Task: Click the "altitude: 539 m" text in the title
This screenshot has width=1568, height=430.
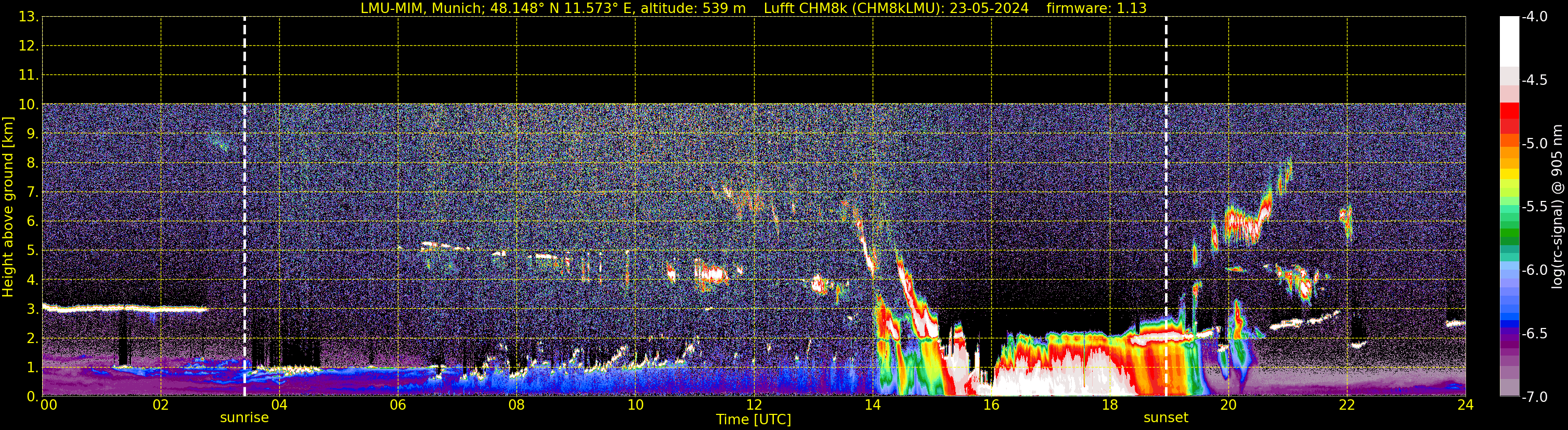Action: click(693, 8)
